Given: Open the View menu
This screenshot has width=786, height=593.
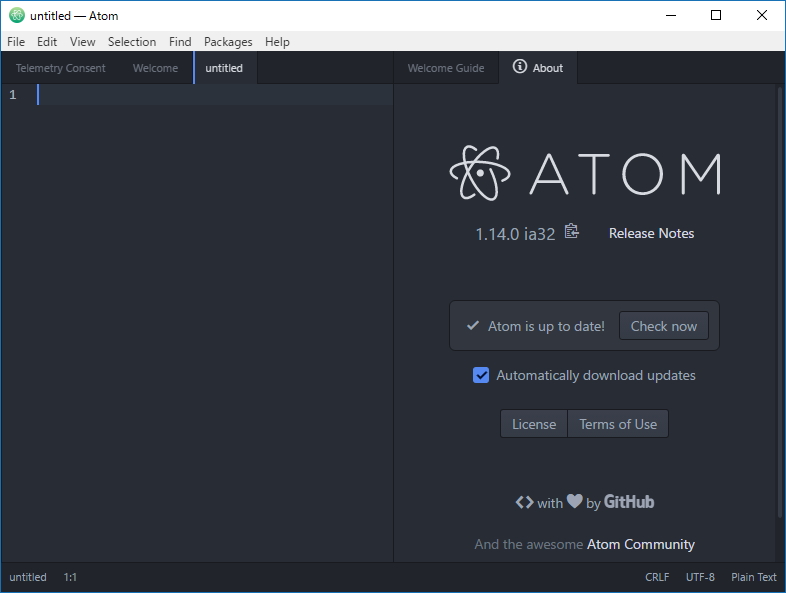Looking at the screenshot, I should [82, 42].
